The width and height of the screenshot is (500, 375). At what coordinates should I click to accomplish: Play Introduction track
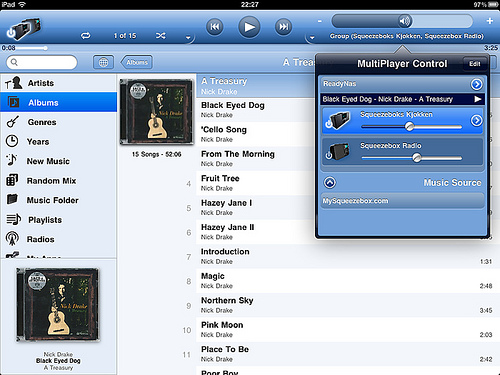coord(347,256)
